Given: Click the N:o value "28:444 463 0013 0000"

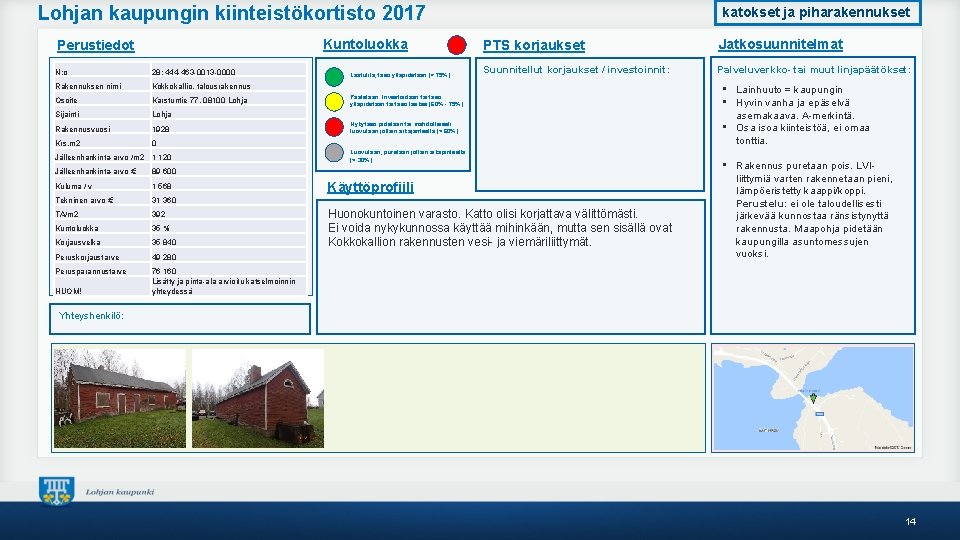Looking at the screenshot, I should [x=193, y=72].
